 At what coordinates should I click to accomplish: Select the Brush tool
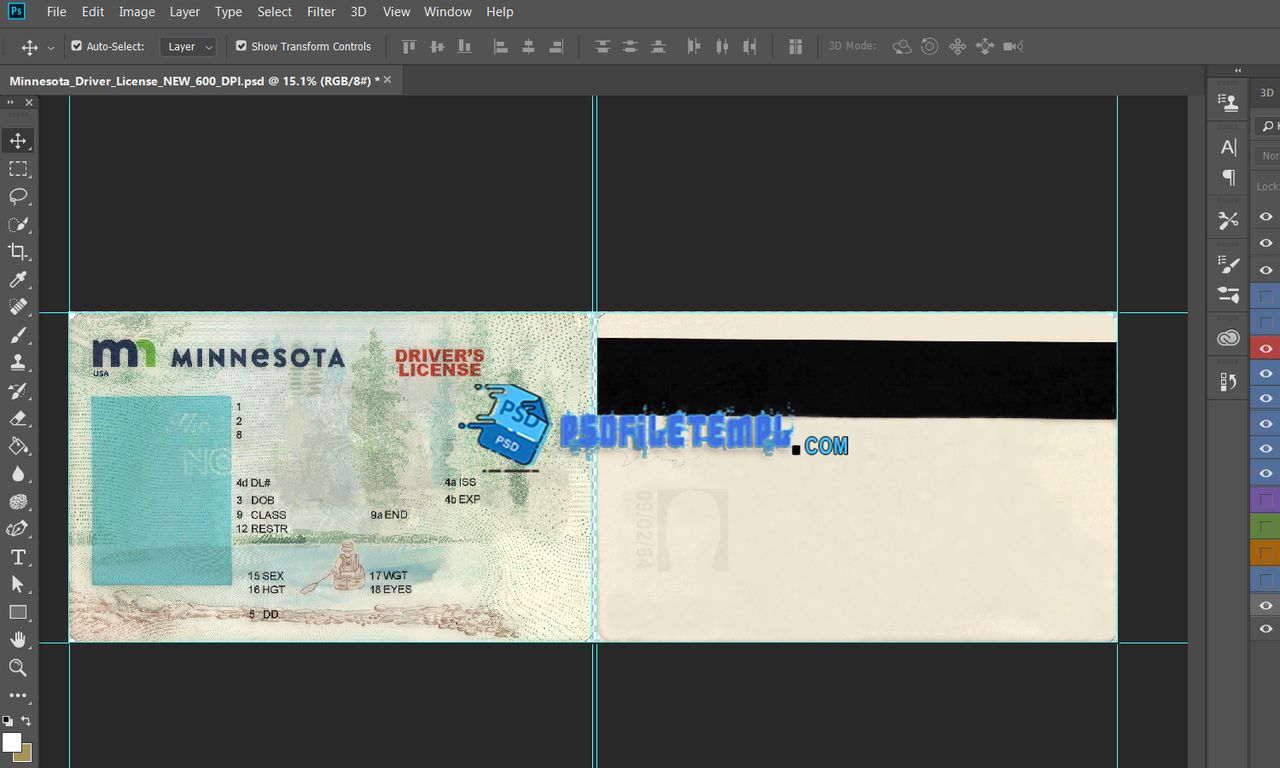click(18, 335)
